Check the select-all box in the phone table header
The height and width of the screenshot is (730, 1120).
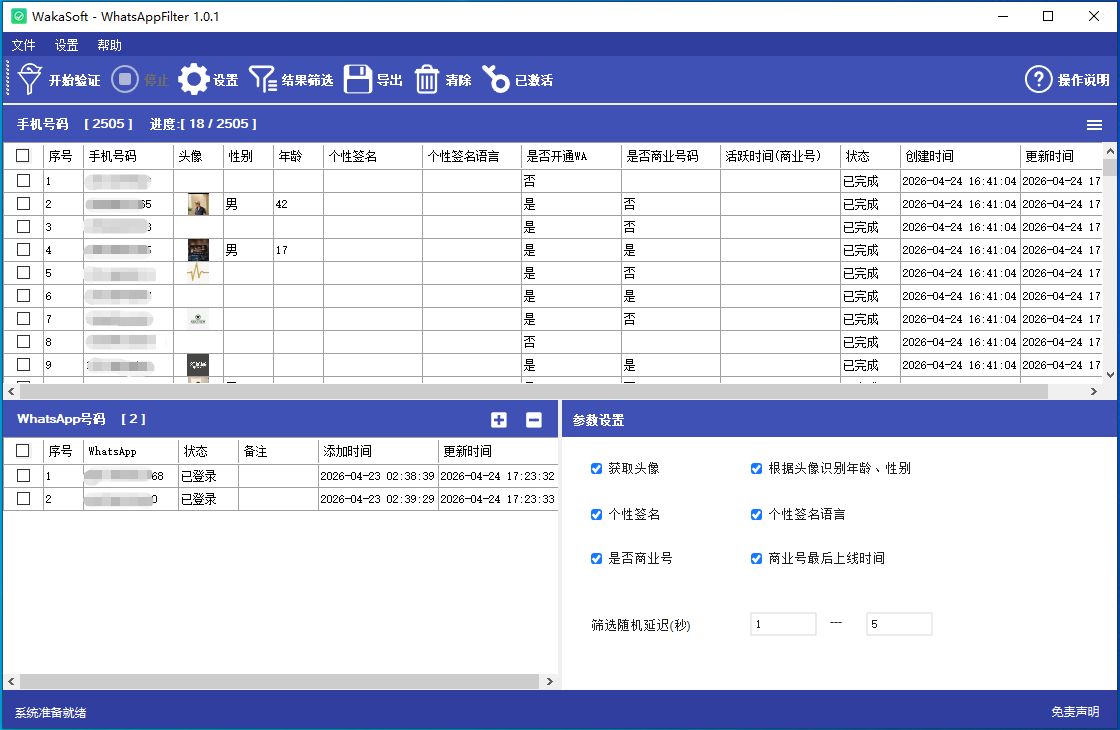click(24, 156)
